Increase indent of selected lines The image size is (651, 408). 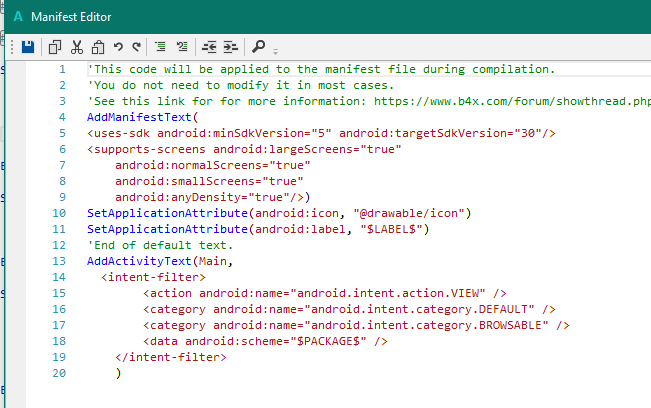coord(230,47)
